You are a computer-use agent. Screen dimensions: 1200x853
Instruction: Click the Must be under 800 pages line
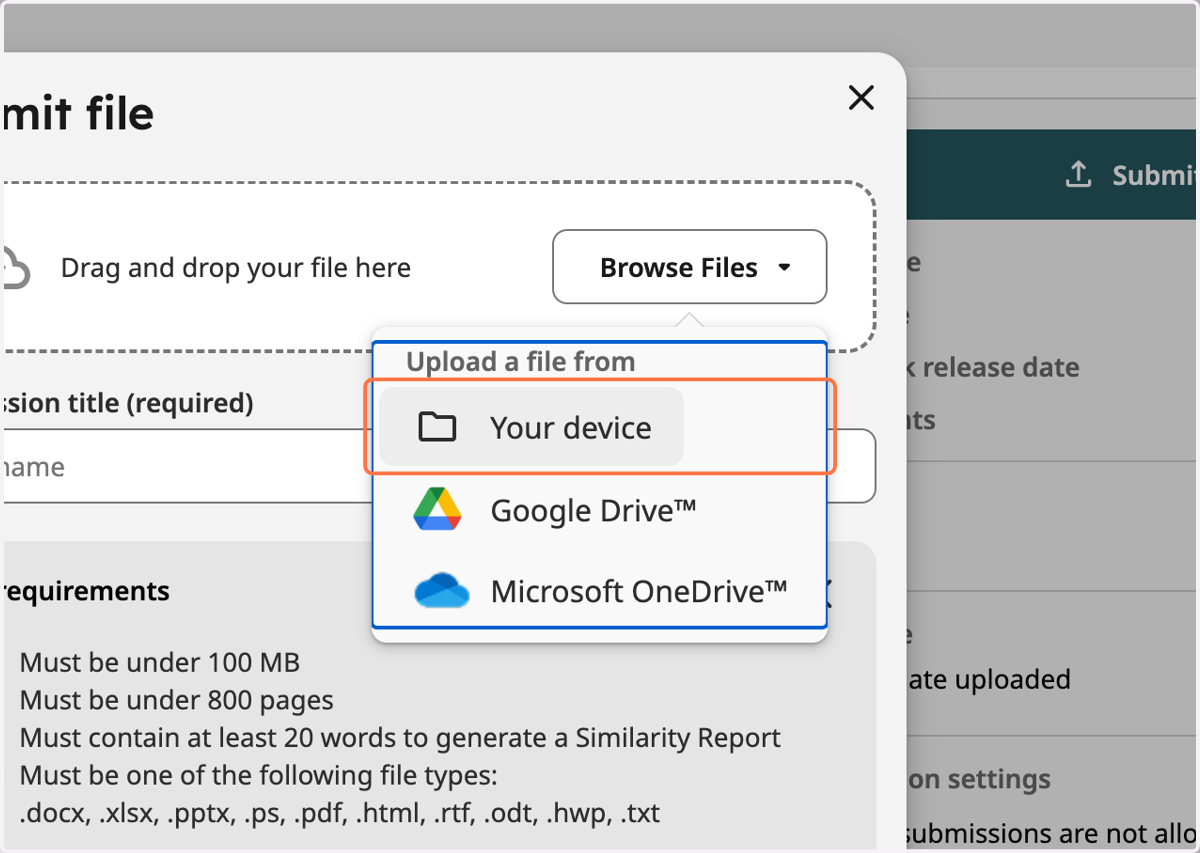click(x=177, y=700)
